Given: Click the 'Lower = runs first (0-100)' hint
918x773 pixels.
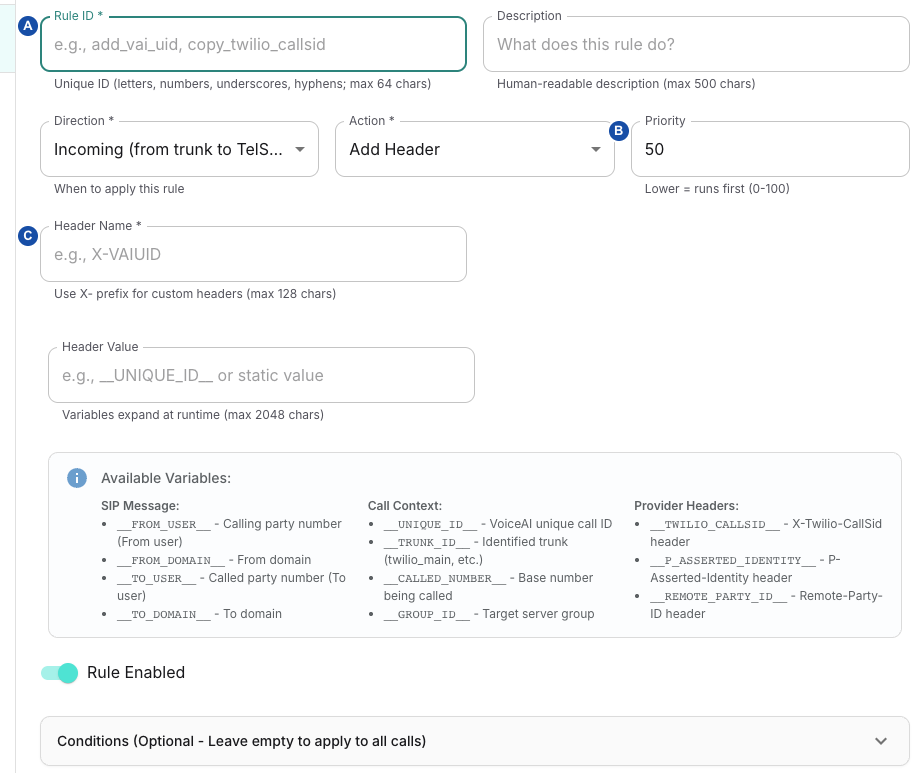Looking at the screenshot, I should [717, 189].
